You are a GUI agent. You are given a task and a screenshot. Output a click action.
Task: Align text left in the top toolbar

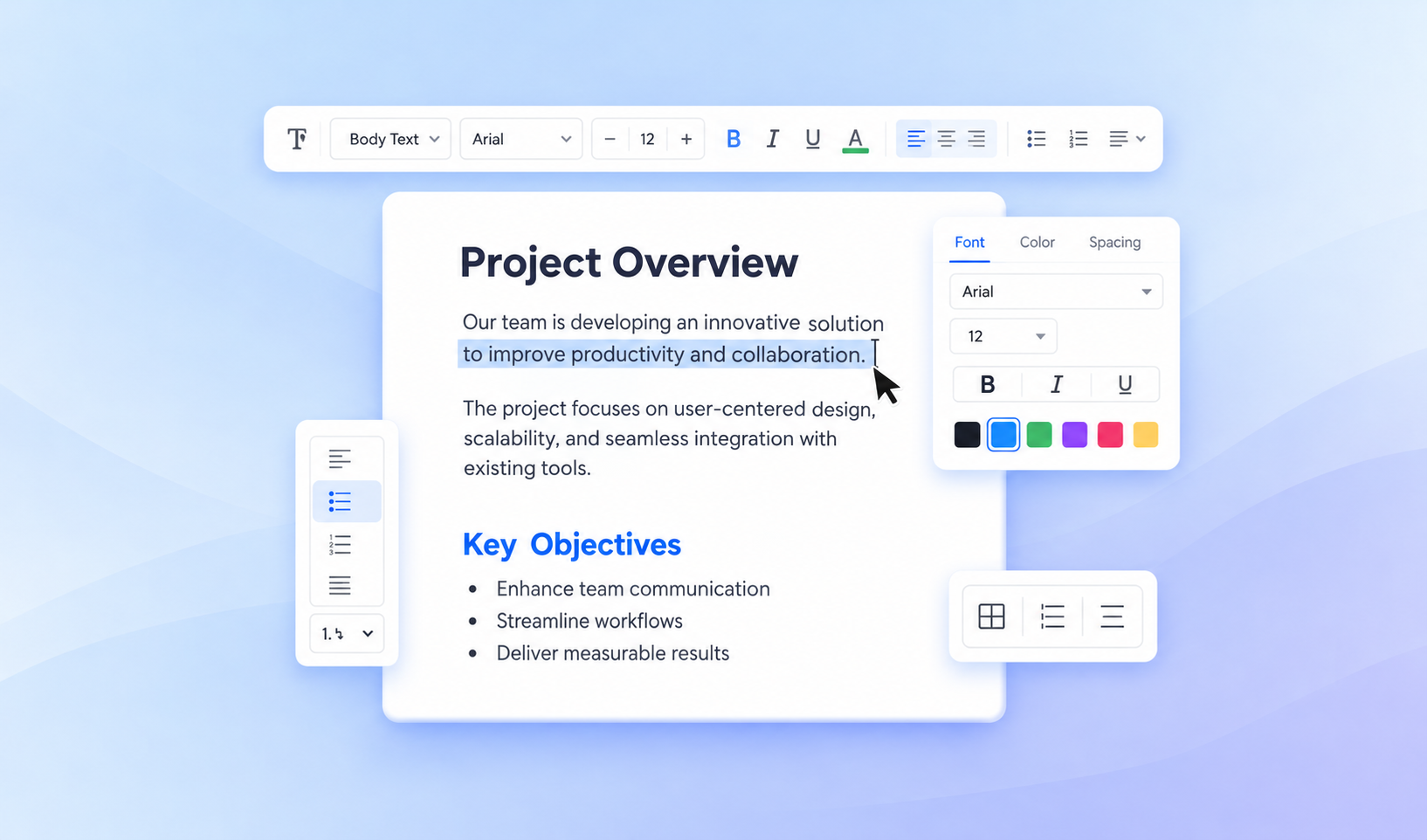click(x=915, y=139)
